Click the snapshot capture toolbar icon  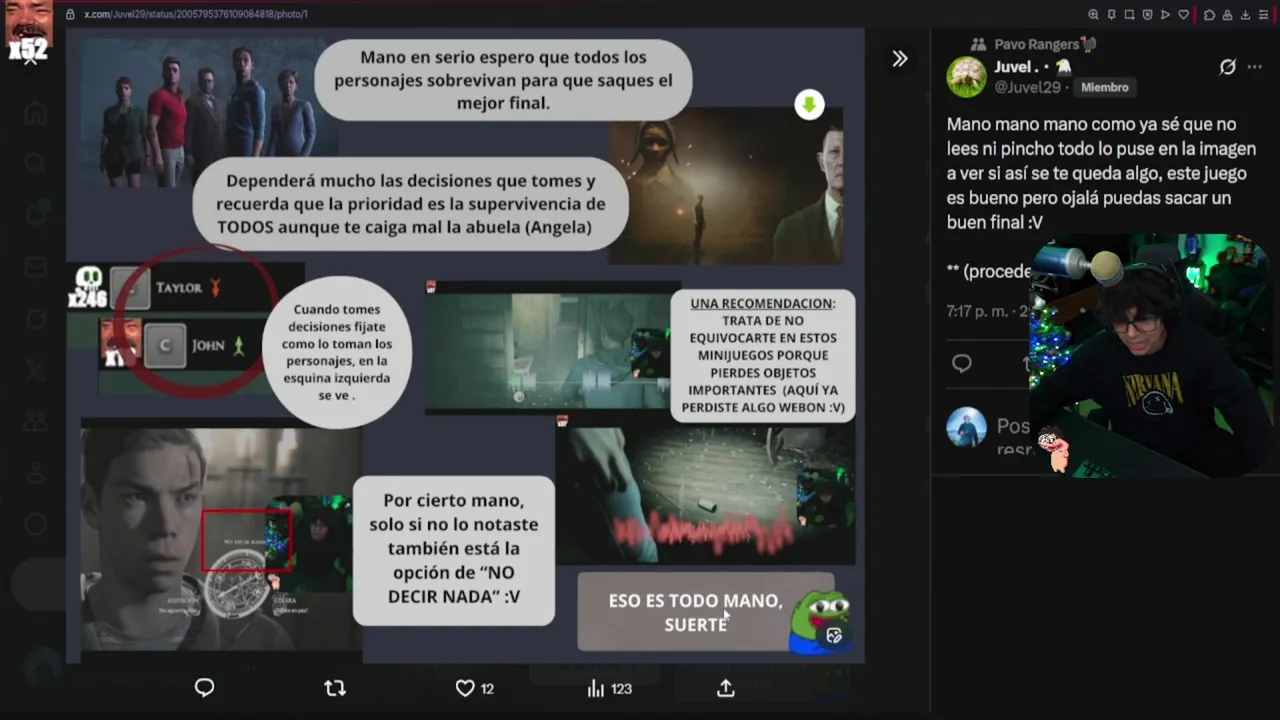point(1129,15)
